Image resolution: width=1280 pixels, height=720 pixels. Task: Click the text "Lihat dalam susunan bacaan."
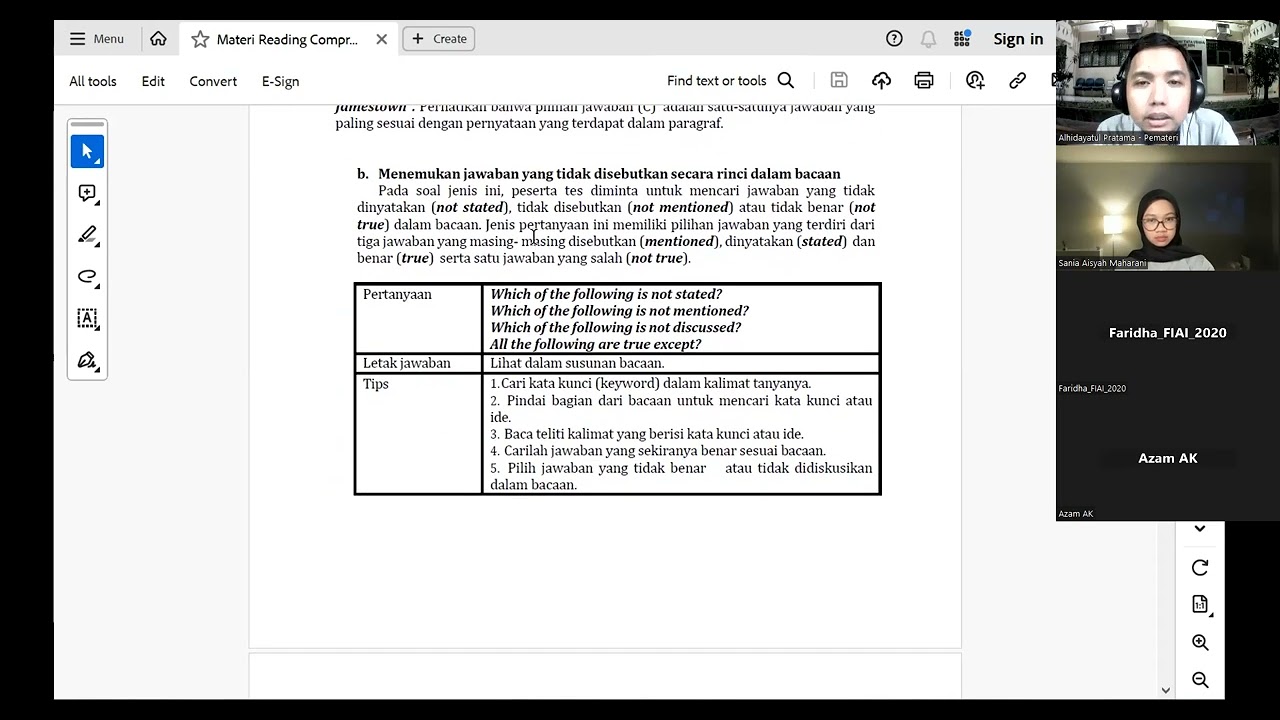click(x=577, y=363)
